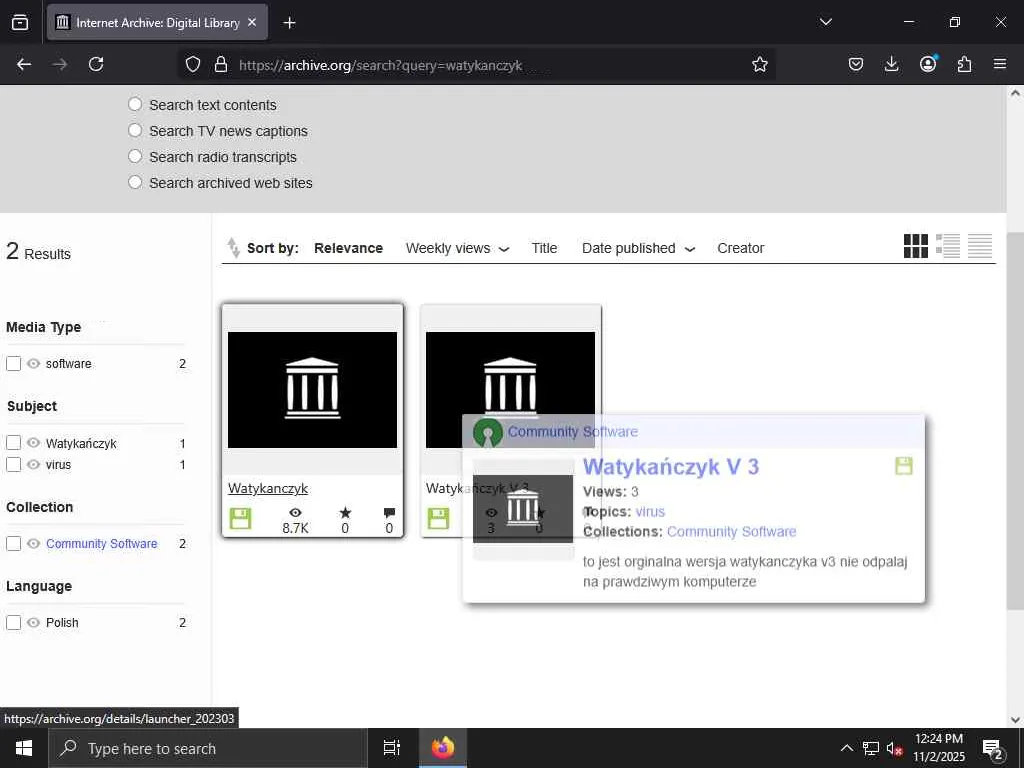Open the extensions puzzle icon
1024x768 pixels.
point(964,64)
